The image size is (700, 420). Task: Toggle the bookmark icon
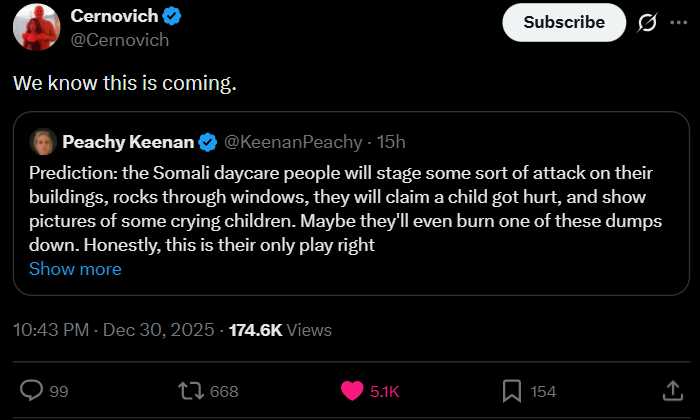[511, 391]
